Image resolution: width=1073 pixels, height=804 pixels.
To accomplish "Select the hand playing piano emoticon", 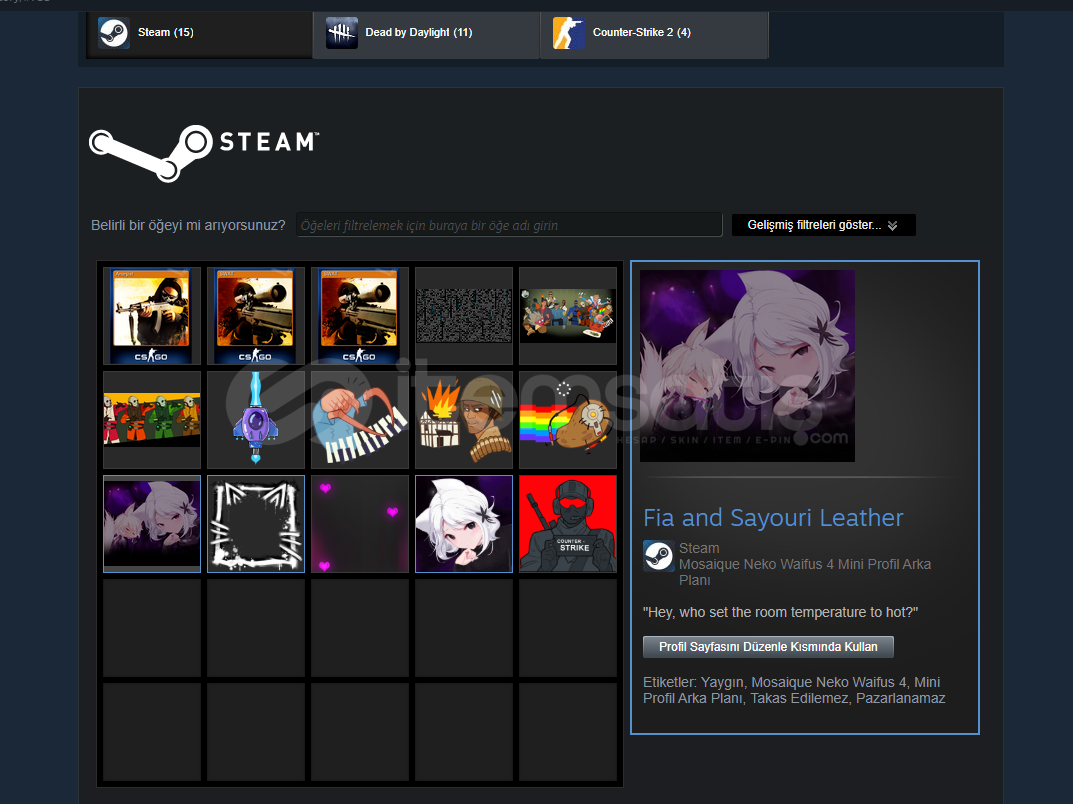I will [x=360, y=420].
